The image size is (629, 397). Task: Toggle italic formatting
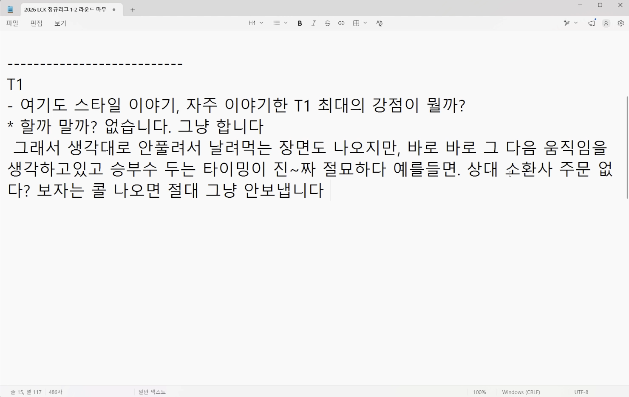coord(314,23)
